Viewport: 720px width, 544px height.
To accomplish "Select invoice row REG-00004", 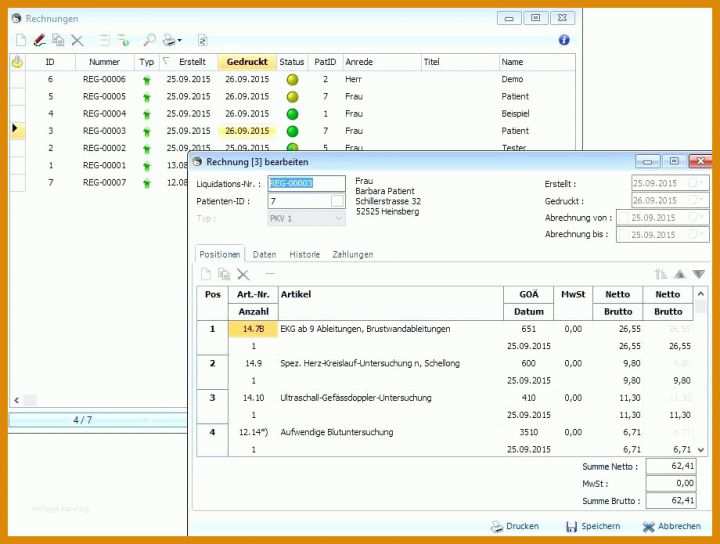I will click(x=292, y=114).
